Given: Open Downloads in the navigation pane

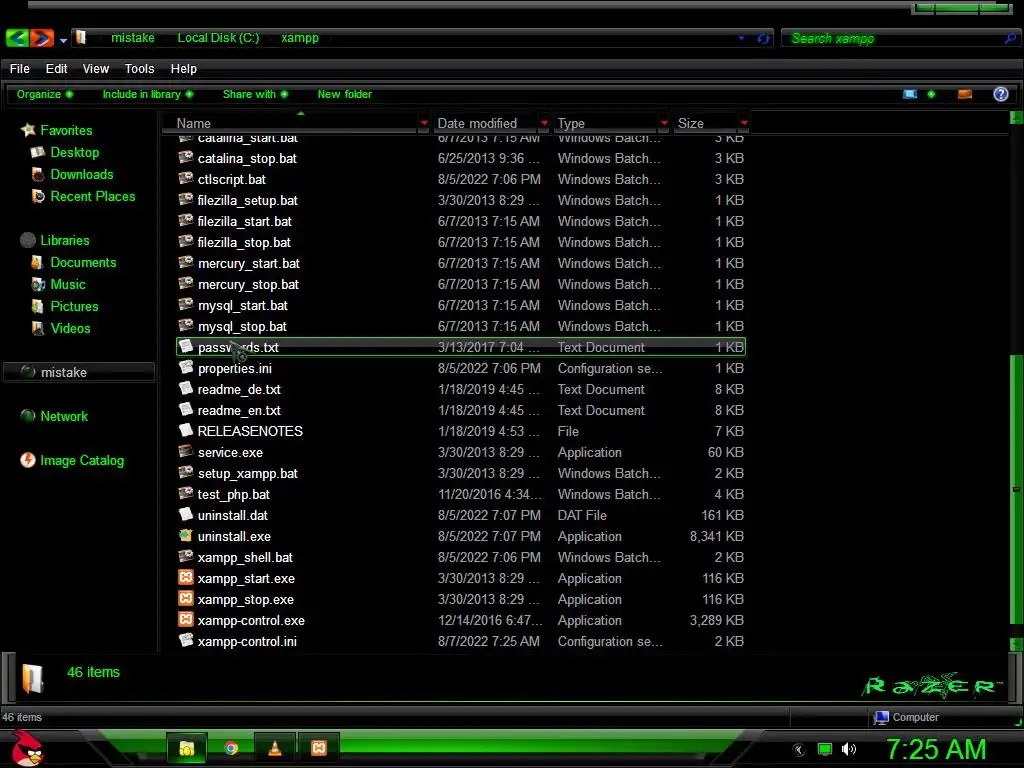Looking at the screenshot, I should tap(82, 174).
